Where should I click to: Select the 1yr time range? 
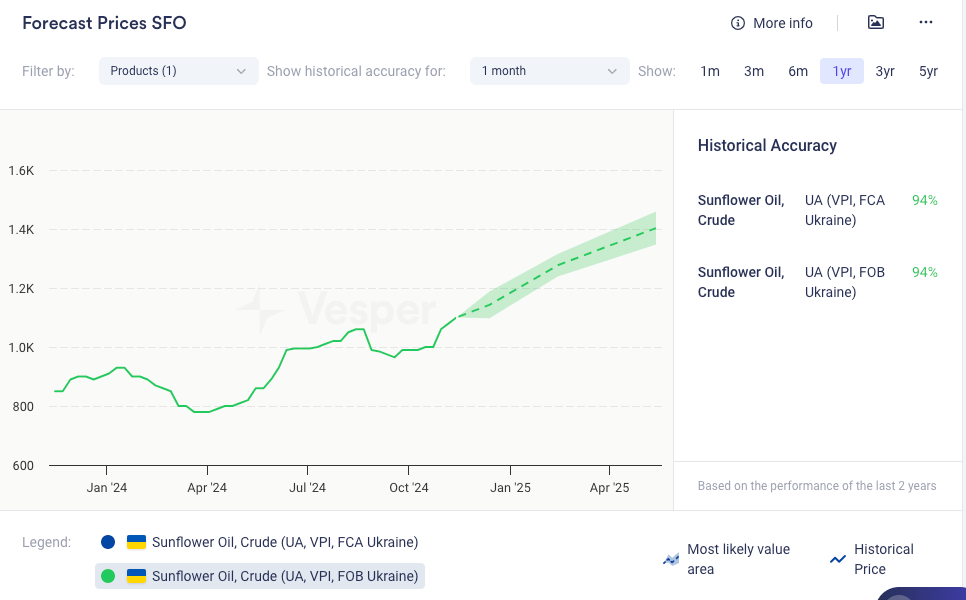point(842,71)
